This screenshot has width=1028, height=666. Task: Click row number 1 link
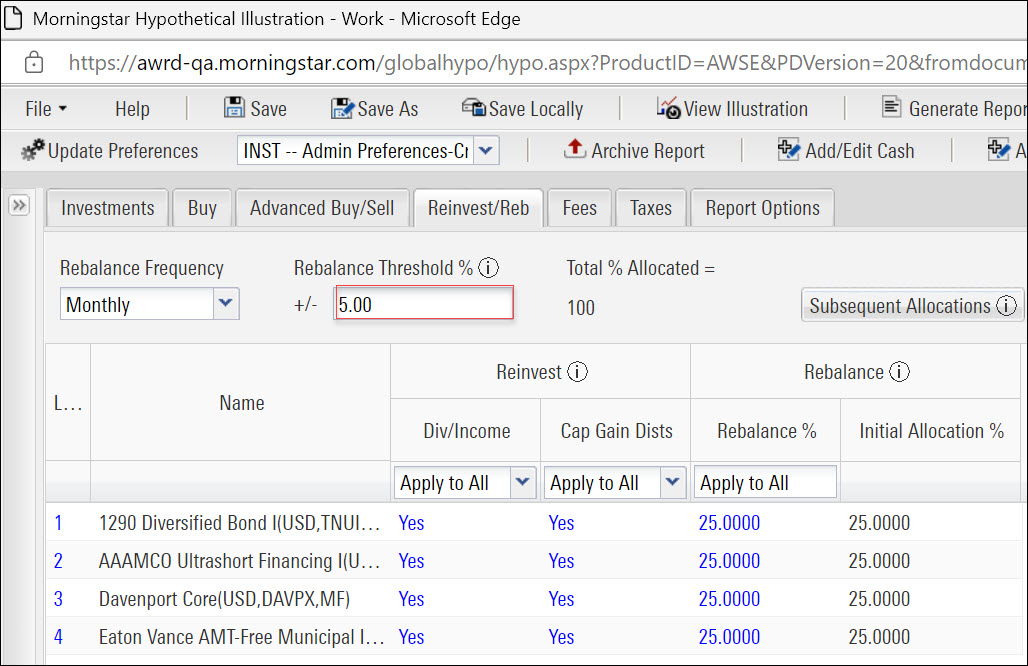(58, 522)
